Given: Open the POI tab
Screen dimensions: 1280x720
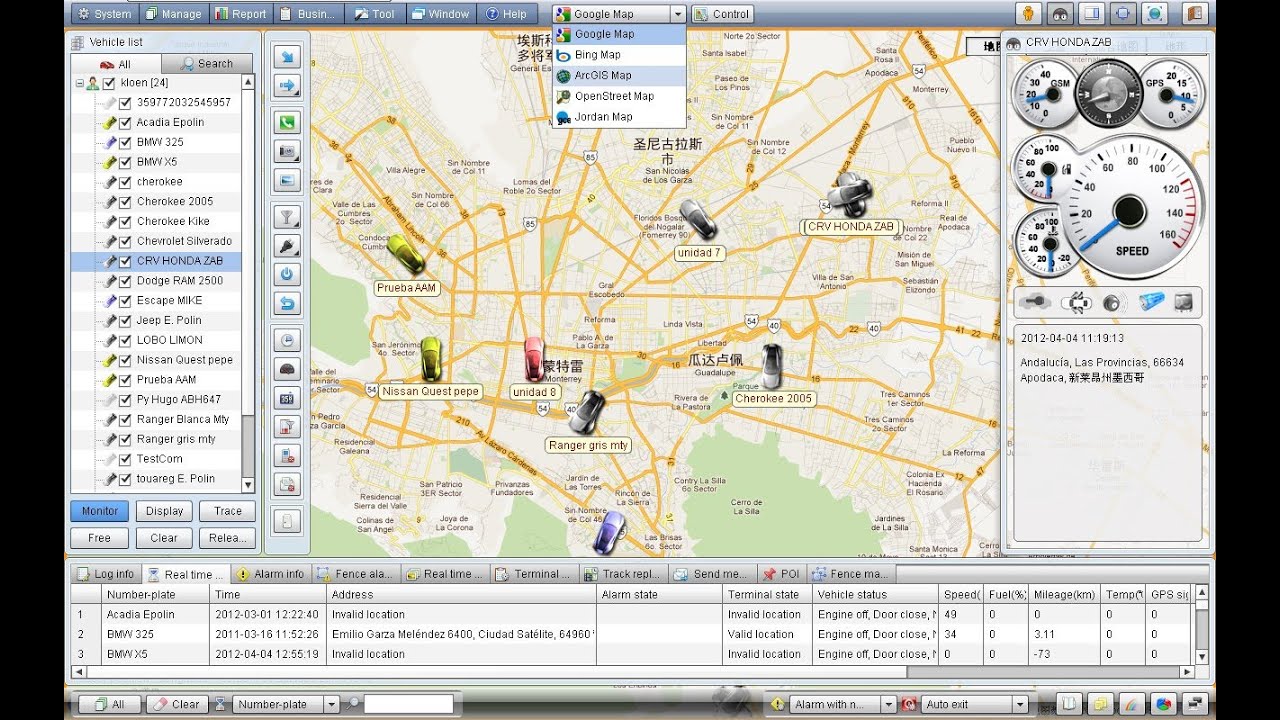Looking at the screenshot, I should coord(780,574).
